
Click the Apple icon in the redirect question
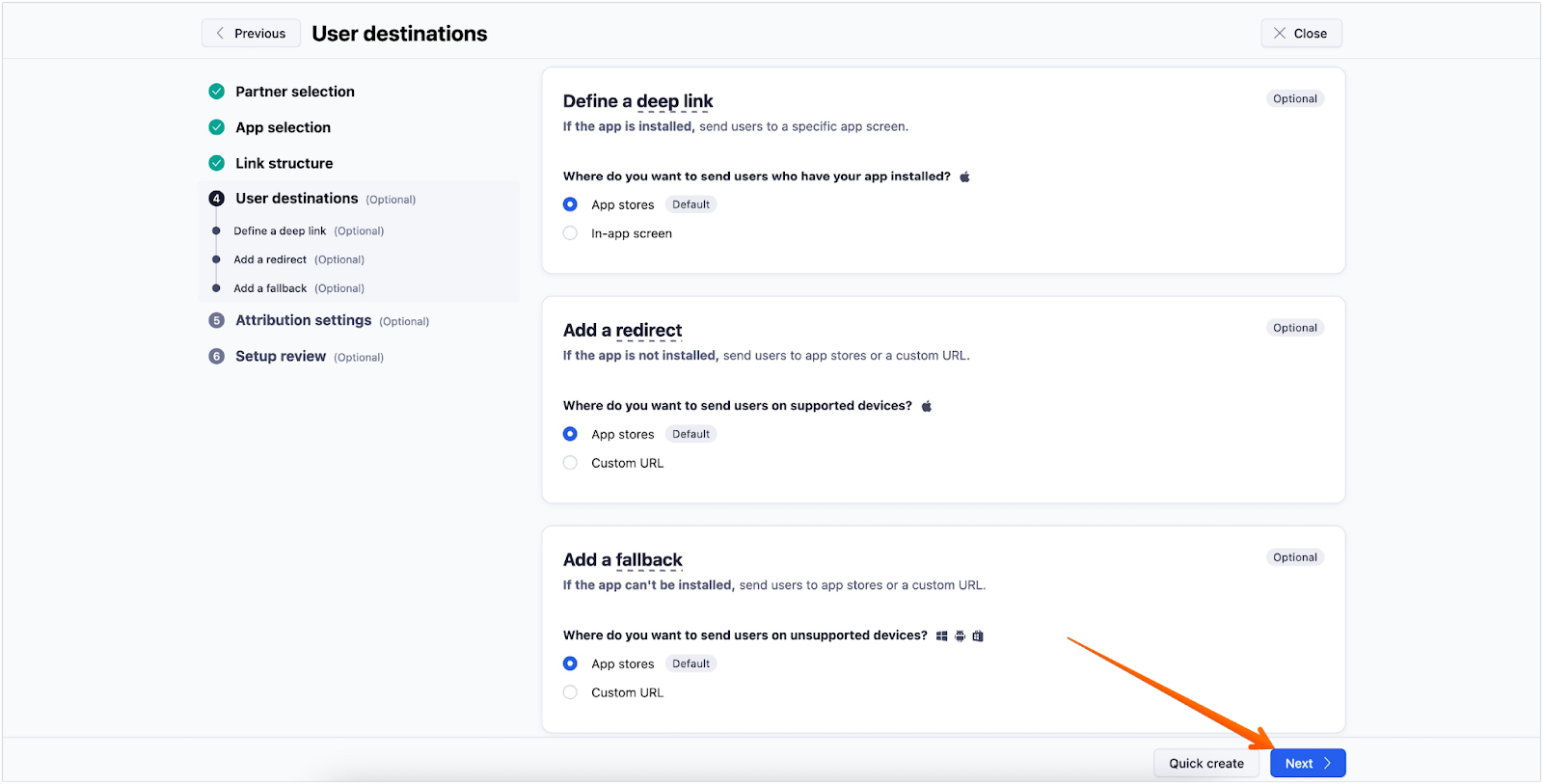(x=926, y=406)
